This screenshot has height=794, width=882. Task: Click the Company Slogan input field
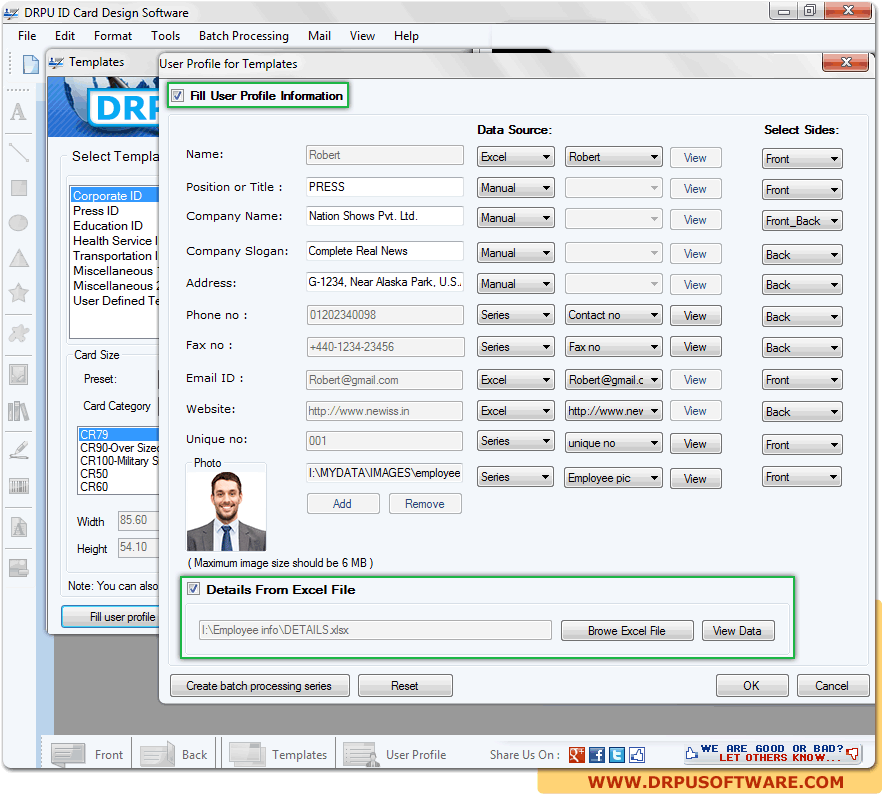click(x=385, y=251)
